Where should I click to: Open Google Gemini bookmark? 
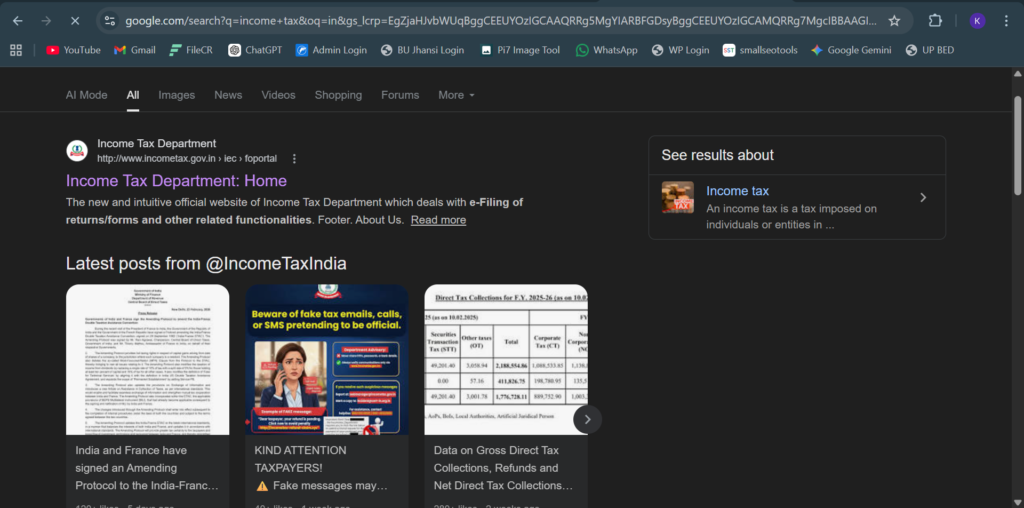tap(850, 50)
